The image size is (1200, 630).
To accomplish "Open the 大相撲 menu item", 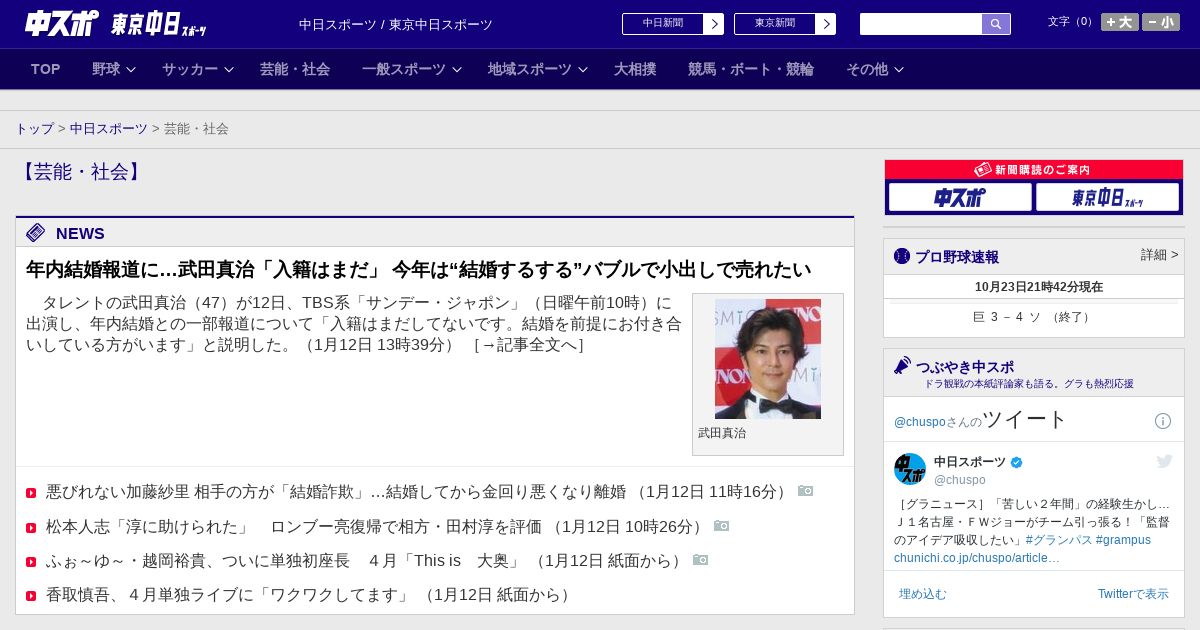I will (635, 69).
